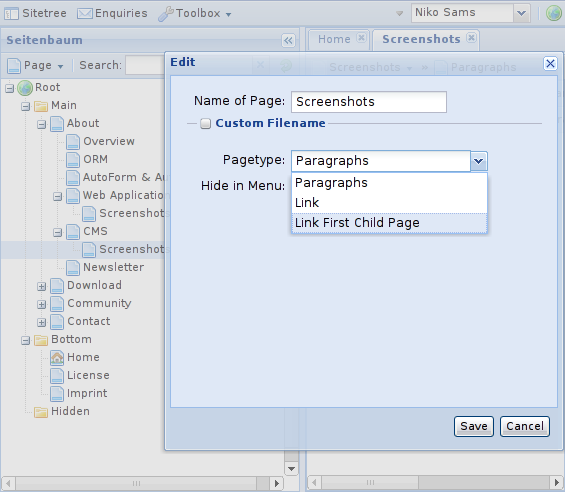This screenshot has height=492, width=565.
Task: Open the Niko Sams user dropdown
Action: coord(521,13)
